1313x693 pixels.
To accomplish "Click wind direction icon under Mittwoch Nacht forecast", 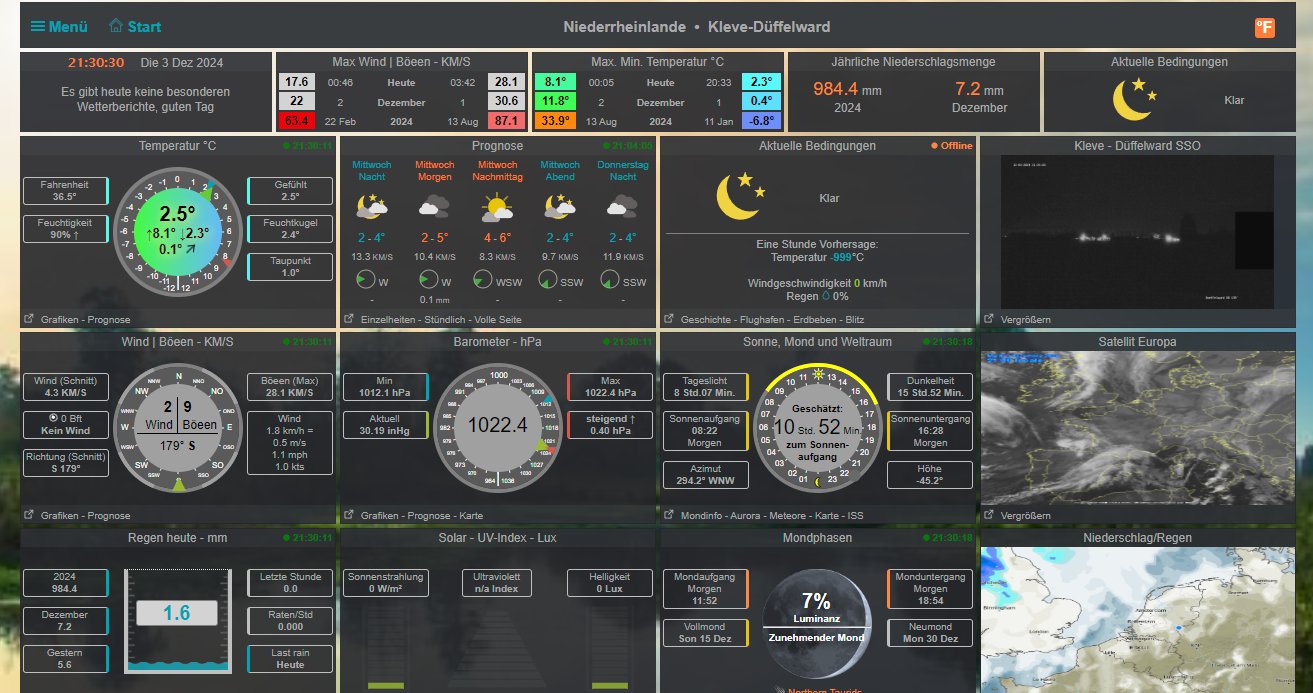I will click(x=365, y=281).
